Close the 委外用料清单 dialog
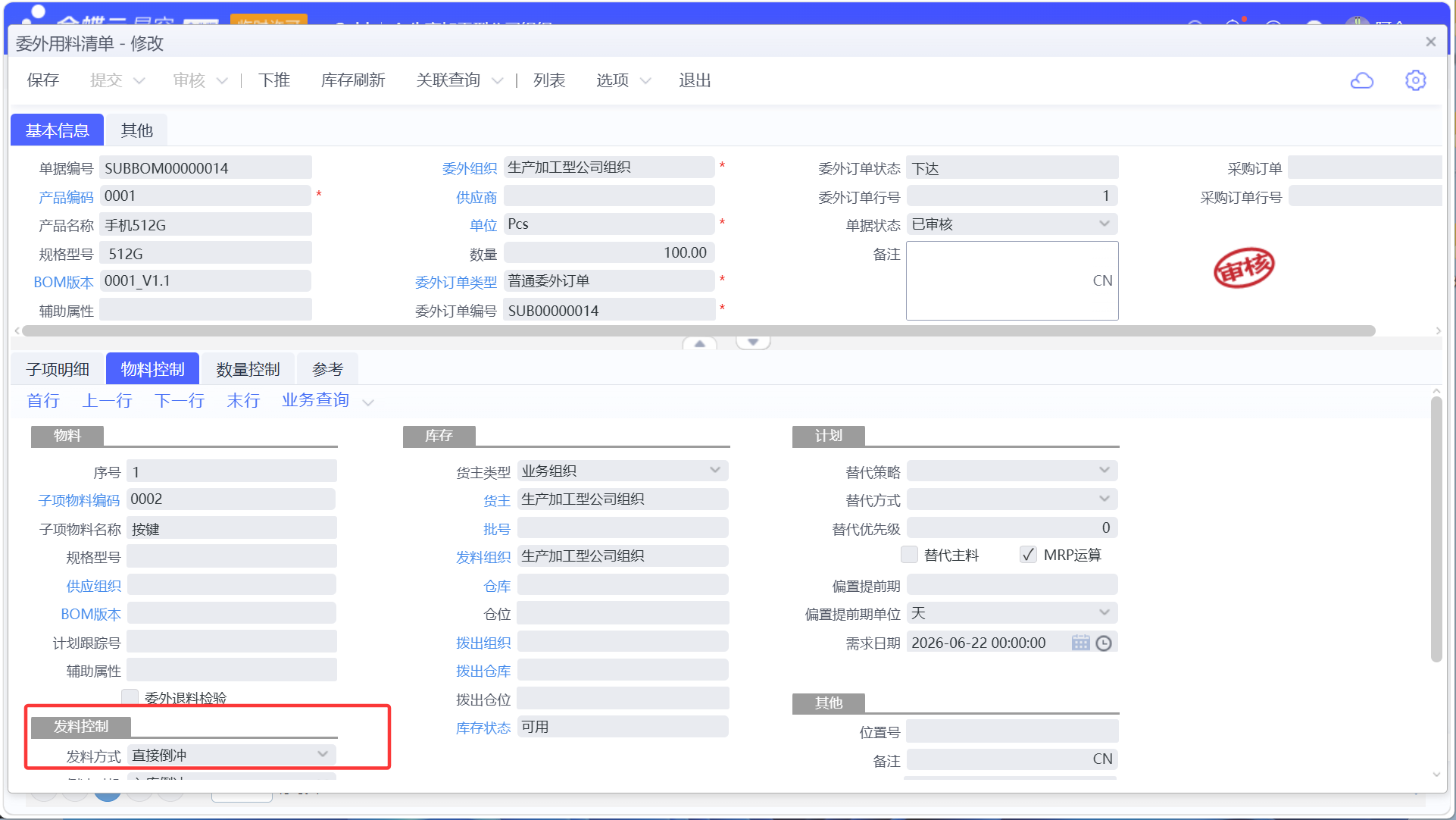 click(1430, 42)
